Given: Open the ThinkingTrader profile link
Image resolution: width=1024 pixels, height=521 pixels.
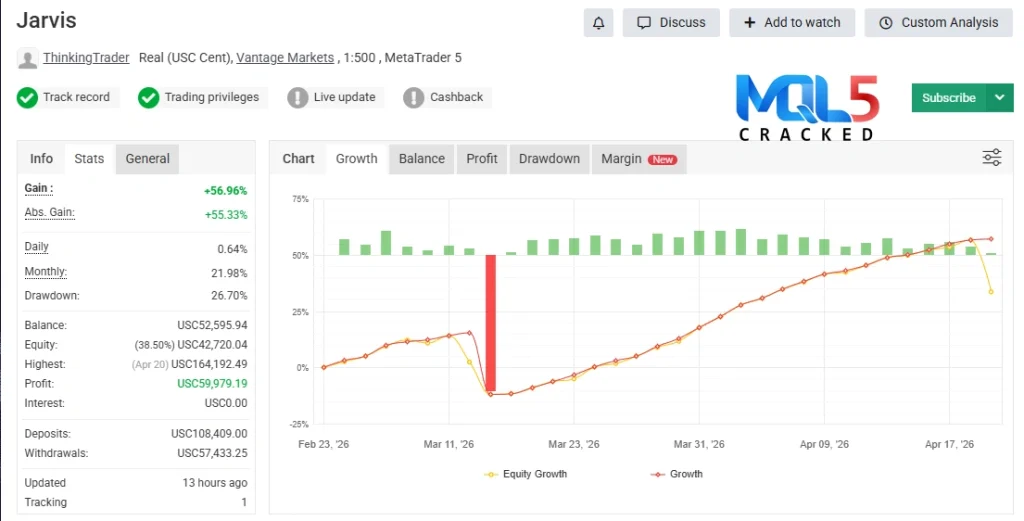Looking at the screenshot, I should click(x=86, y=57).
